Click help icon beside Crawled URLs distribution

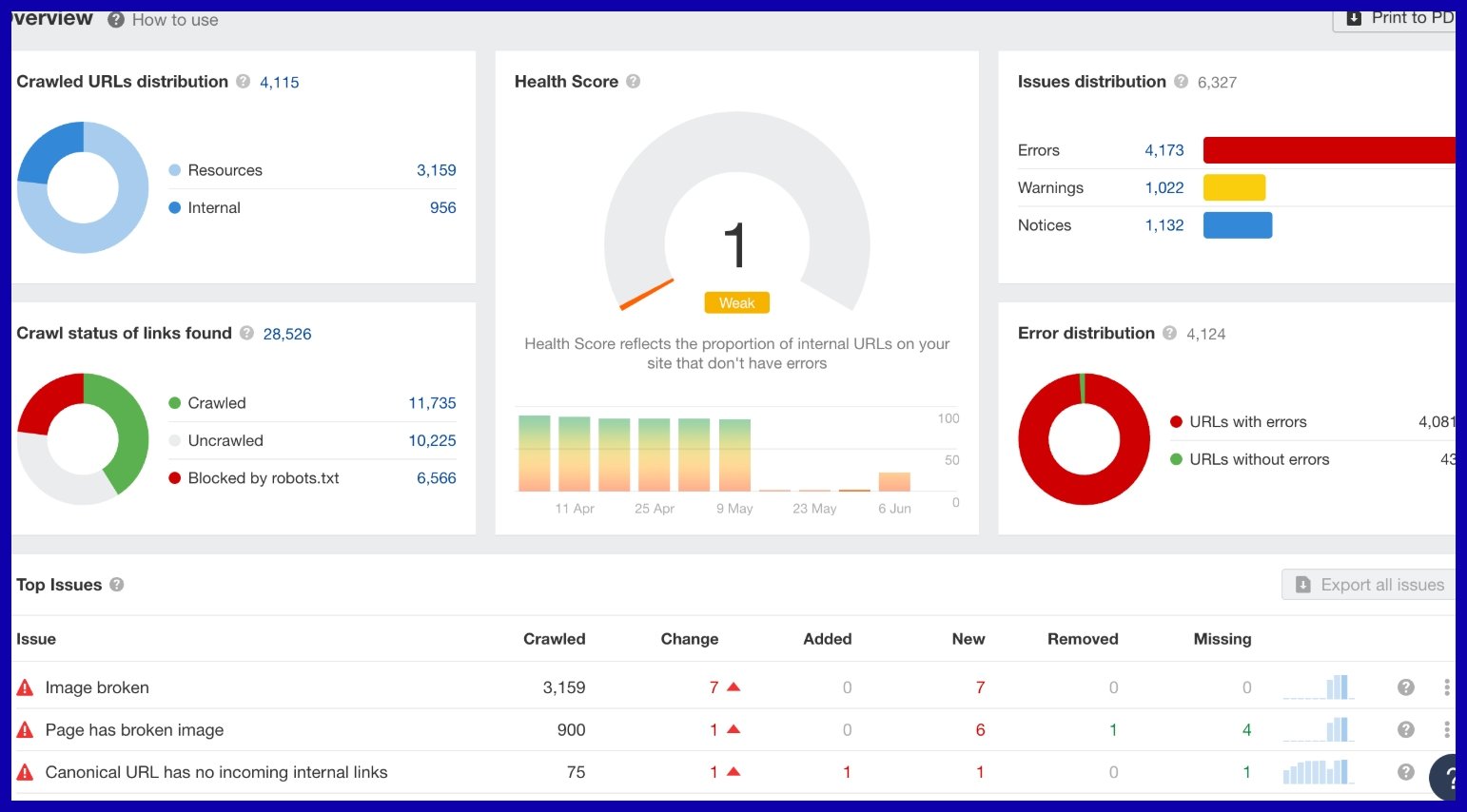(x=244, y=82)
